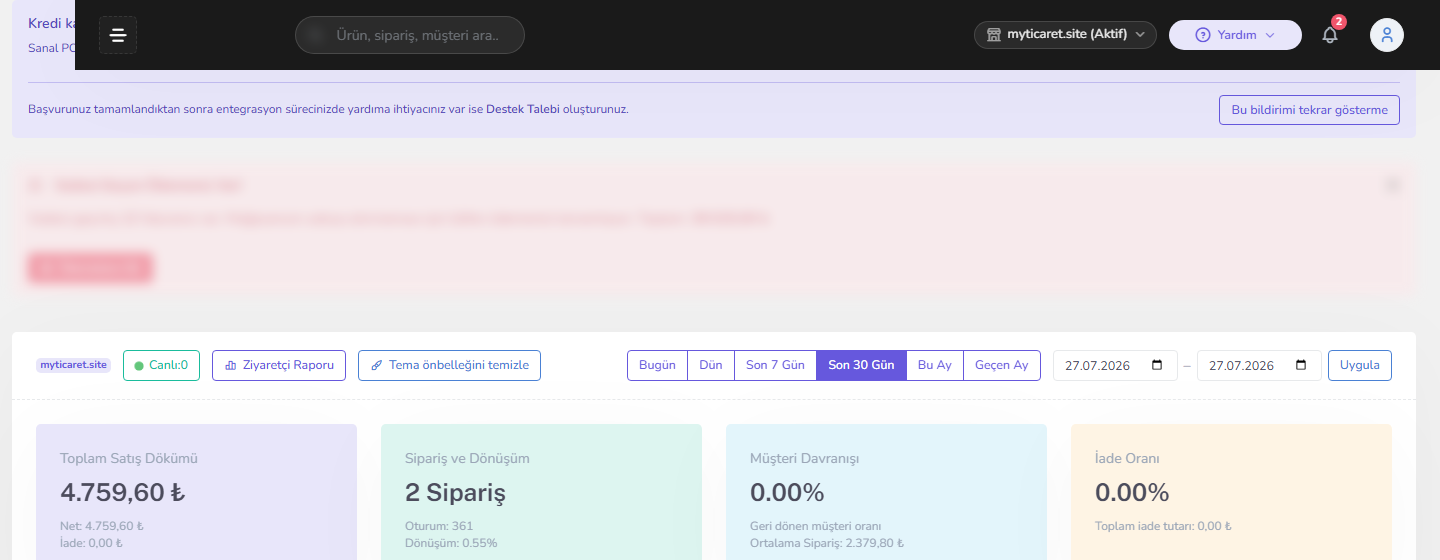This screenshot has height=560, width=1440.
Task: Expand the Yardım help dropdown
Action: [1235, 35]
